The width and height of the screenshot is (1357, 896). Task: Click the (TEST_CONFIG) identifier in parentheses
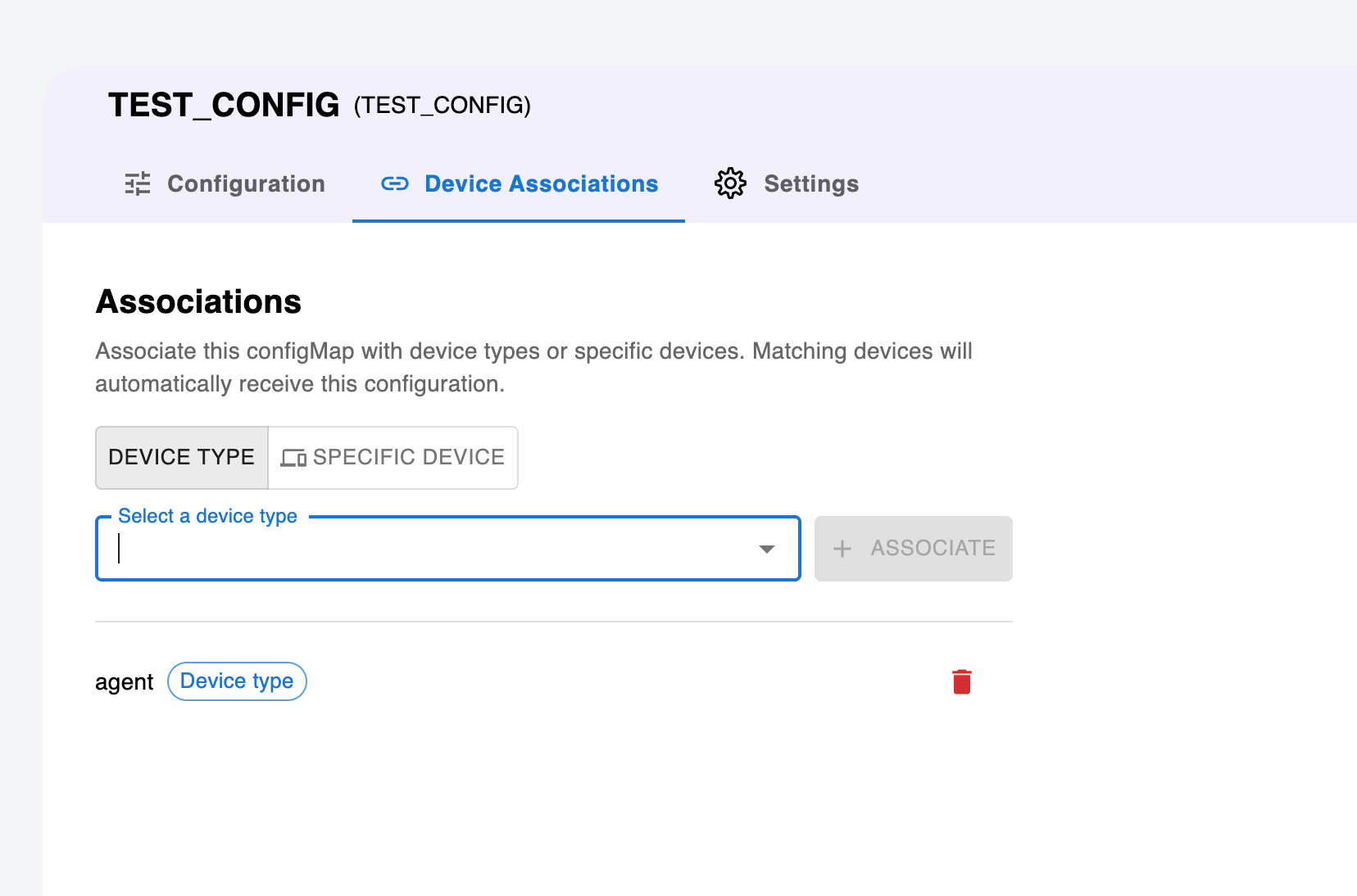click(x=442, y=106)
